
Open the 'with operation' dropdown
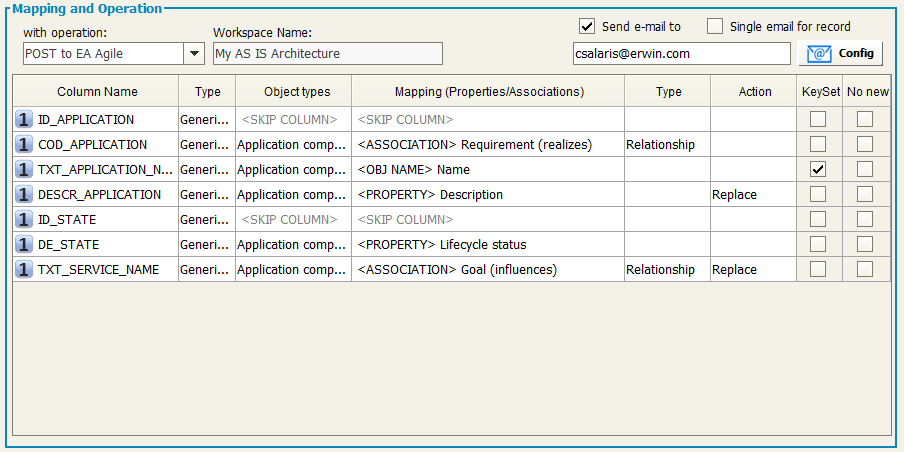(193, 54)
